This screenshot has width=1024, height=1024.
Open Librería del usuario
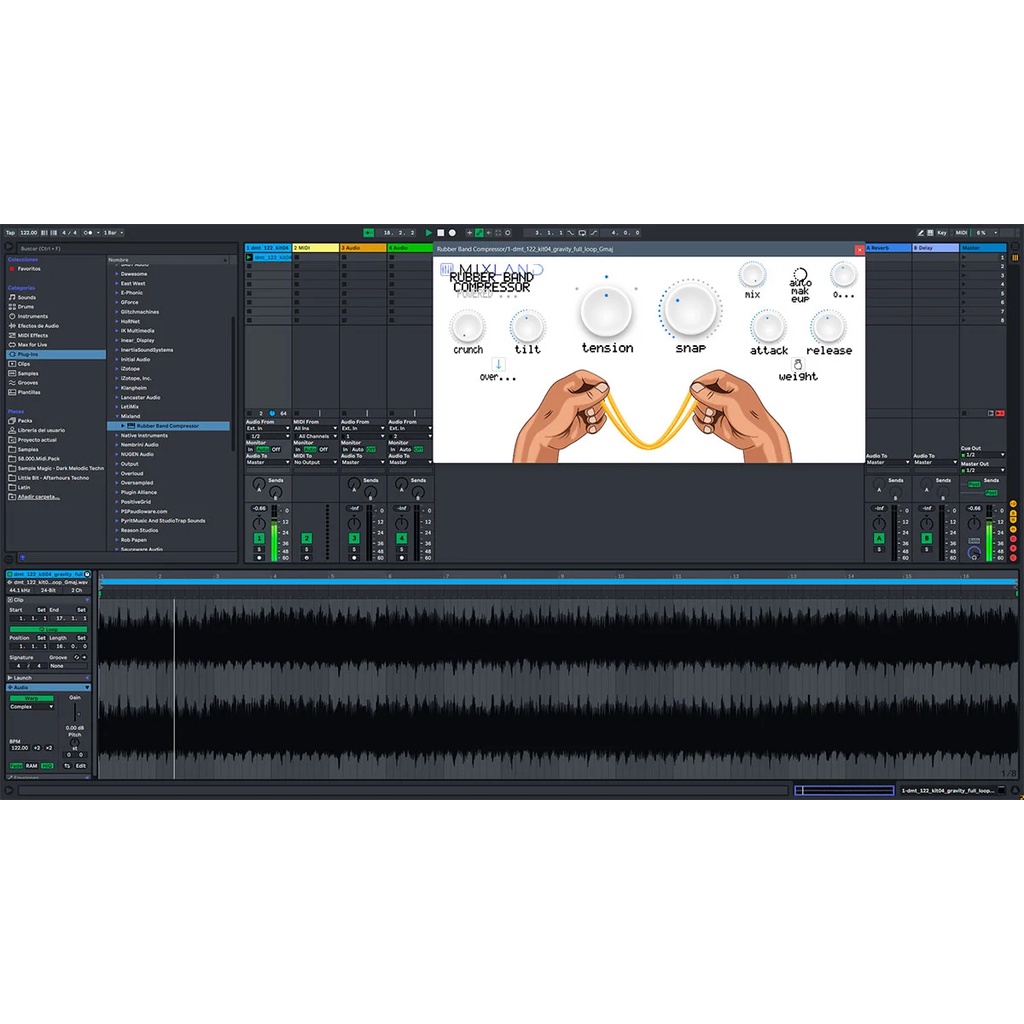pos(40,430)
